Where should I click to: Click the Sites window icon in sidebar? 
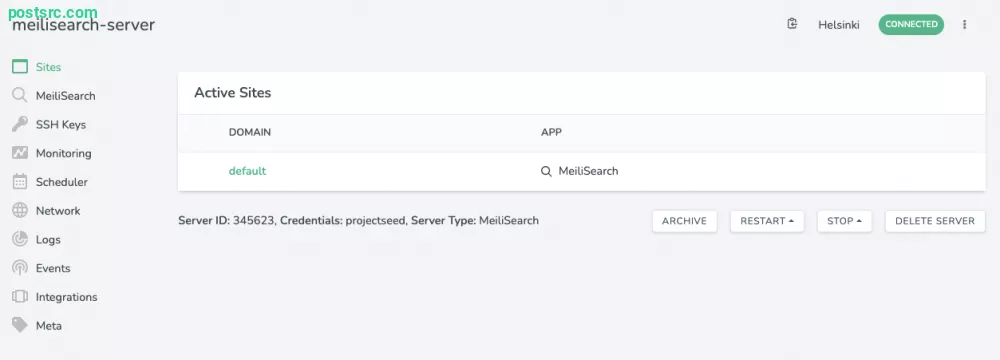point(20,67)
